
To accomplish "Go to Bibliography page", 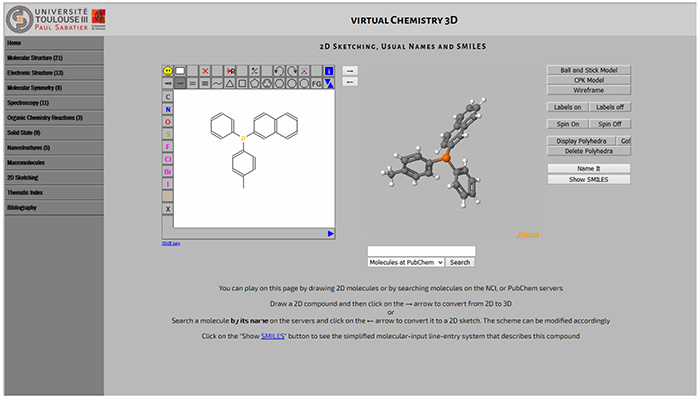I will pos(52,207).
